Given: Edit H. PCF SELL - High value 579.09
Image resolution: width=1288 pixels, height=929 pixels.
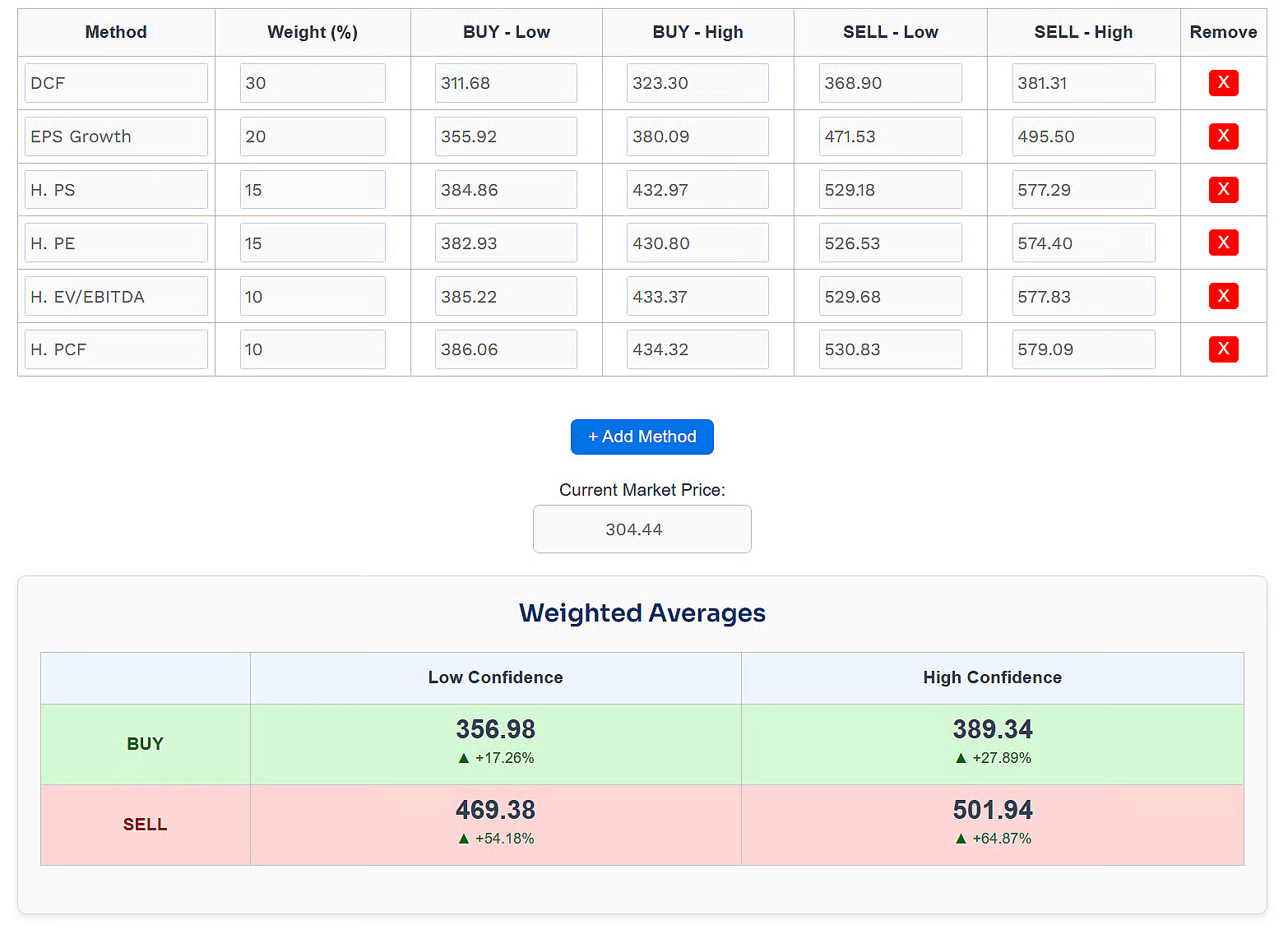Looking at the screenshot, I should pos(1083,349).
